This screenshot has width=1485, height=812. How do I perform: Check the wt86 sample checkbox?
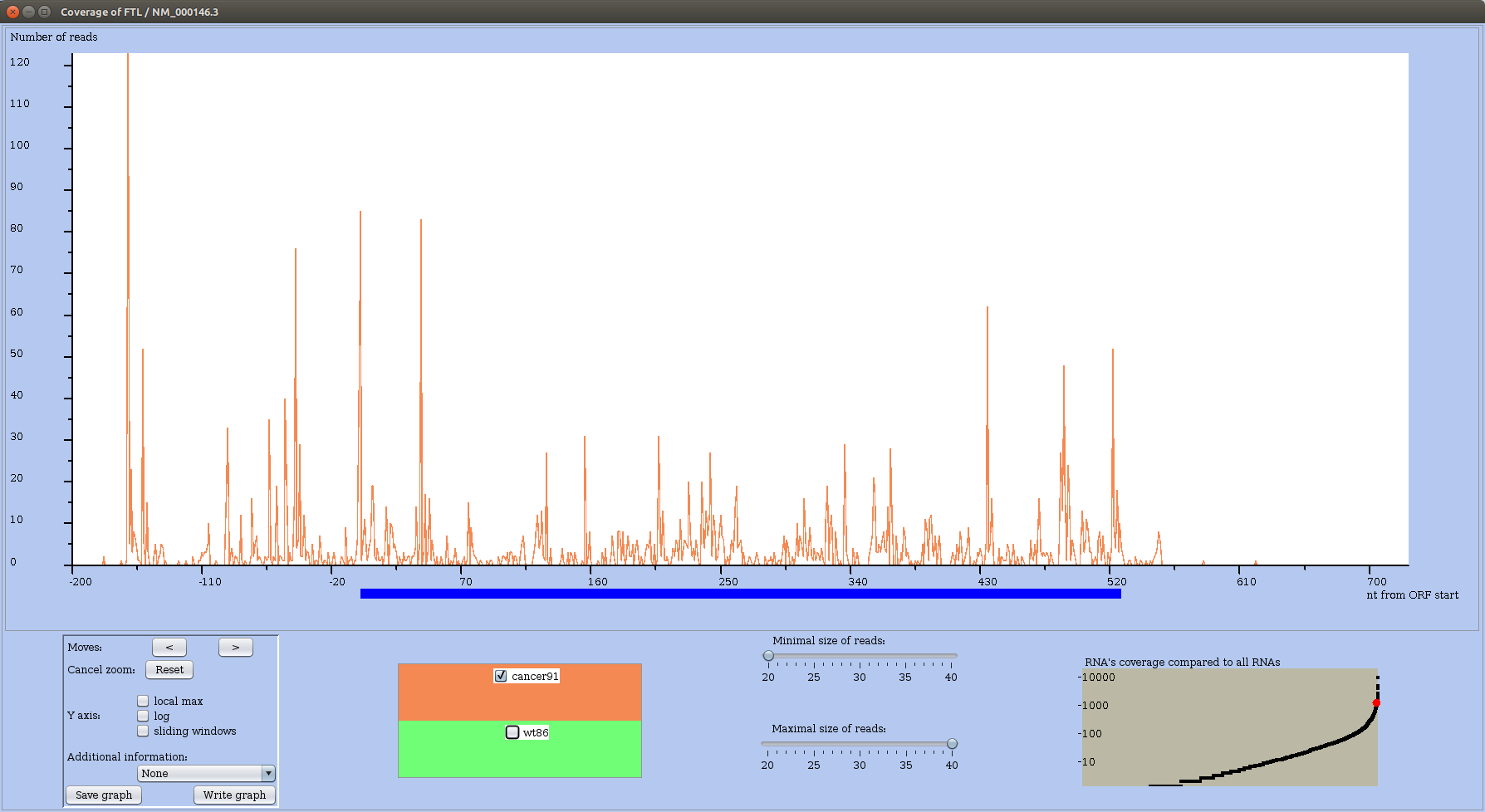pos(512,732)
